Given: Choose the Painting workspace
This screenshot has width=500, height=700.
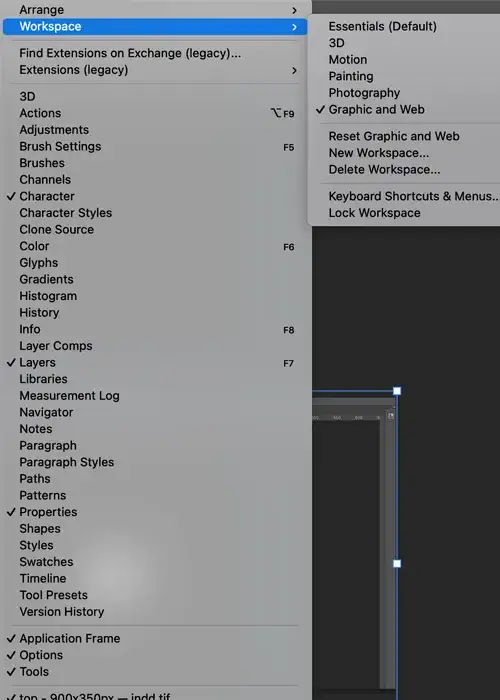Looking at the screenshot, I should point(351,76).
